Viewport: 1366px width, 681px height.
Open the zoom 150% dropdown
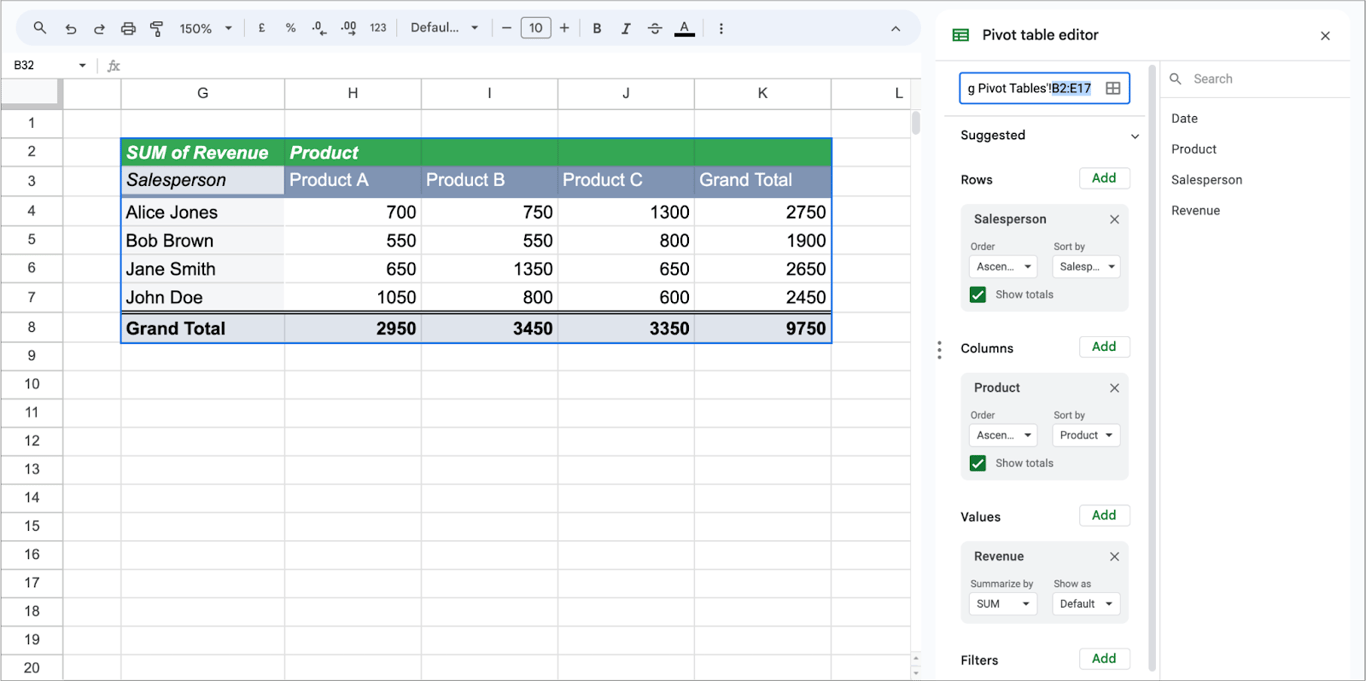point(206,28)
